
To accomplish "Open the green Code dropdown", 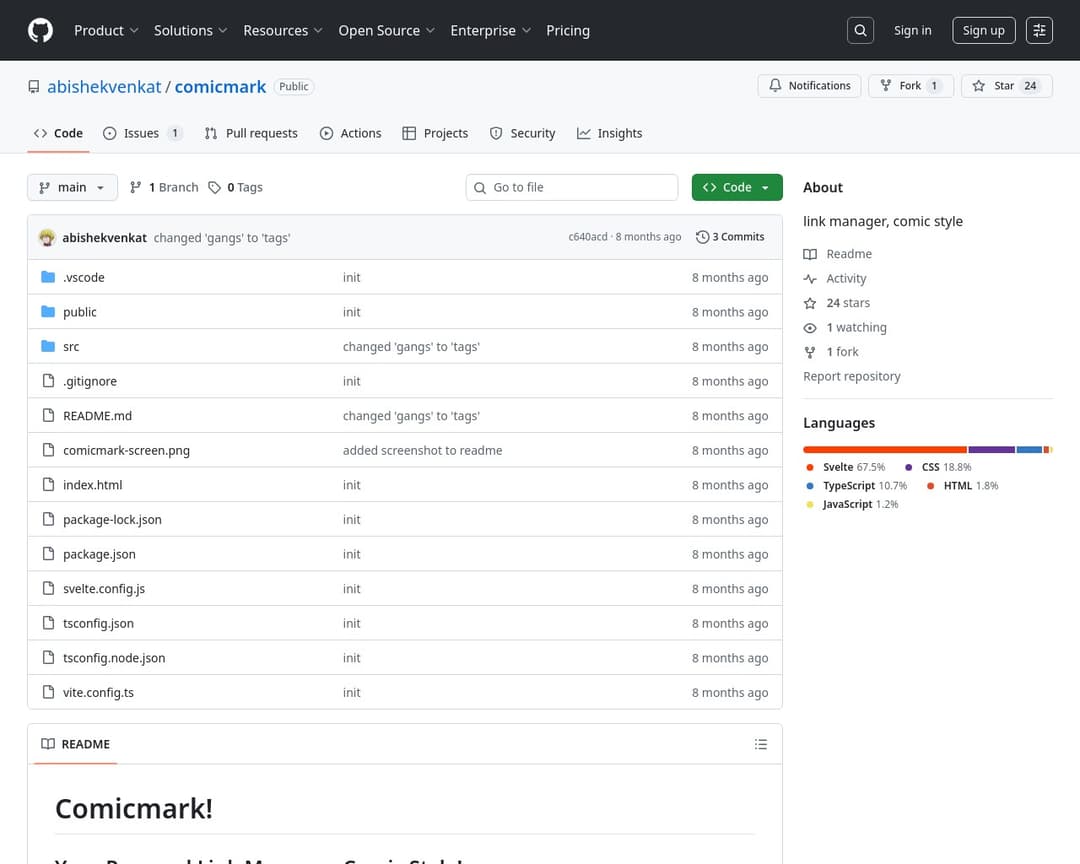I will (736, 187).
